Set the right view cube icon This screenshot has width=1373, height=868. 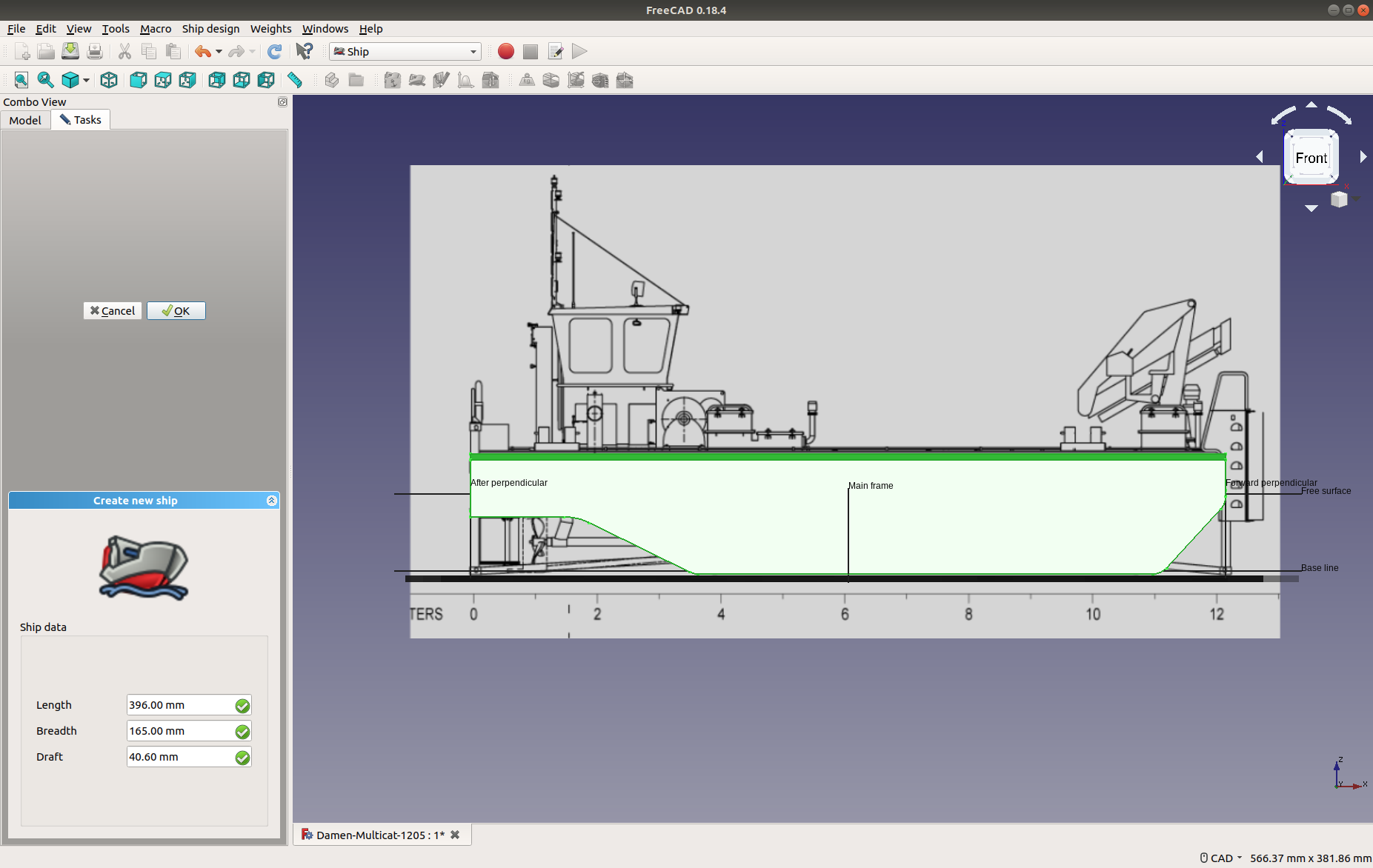click(x=187, y=80)
